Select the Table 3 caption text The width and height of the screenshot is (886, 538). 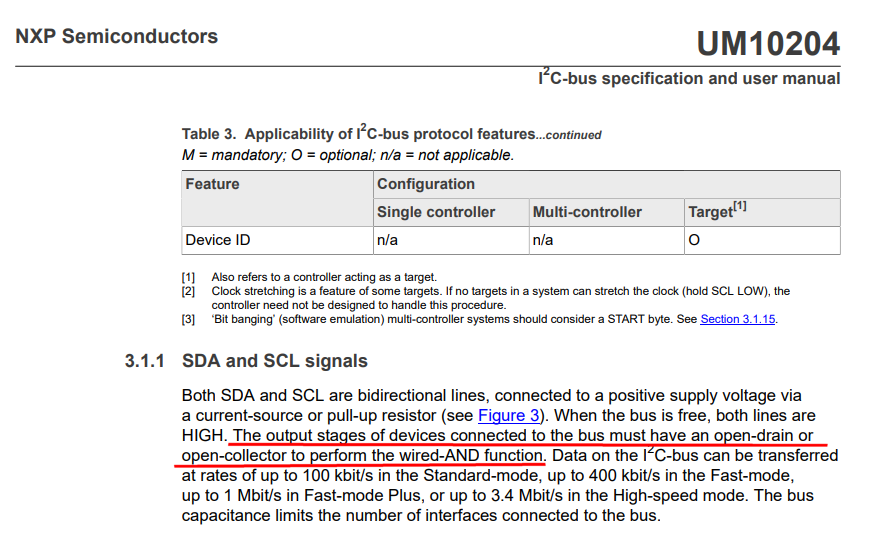coord(391,134)
